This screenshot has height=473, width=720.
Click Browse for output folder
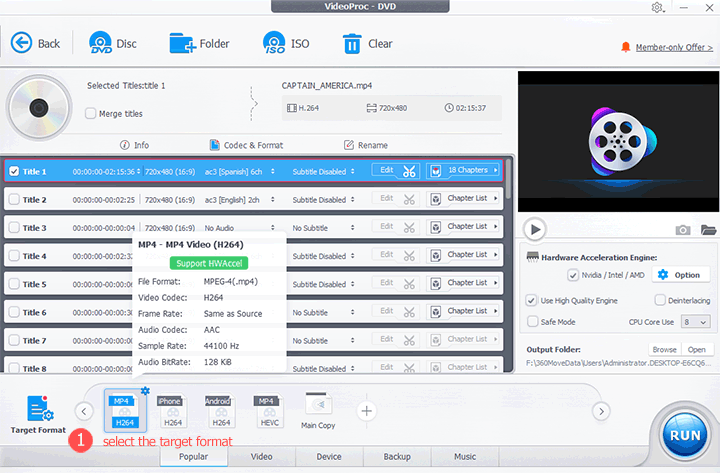point(664,350)
